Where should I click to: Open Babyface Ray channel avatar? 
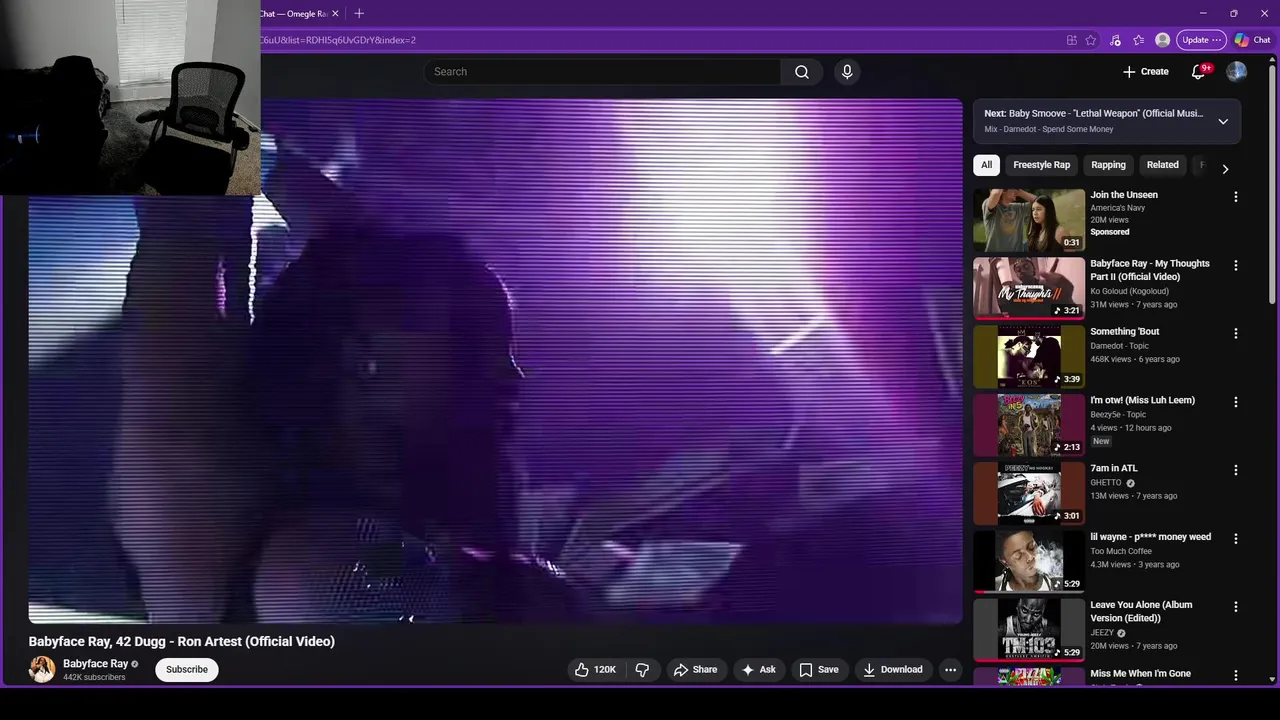(42, 669)
